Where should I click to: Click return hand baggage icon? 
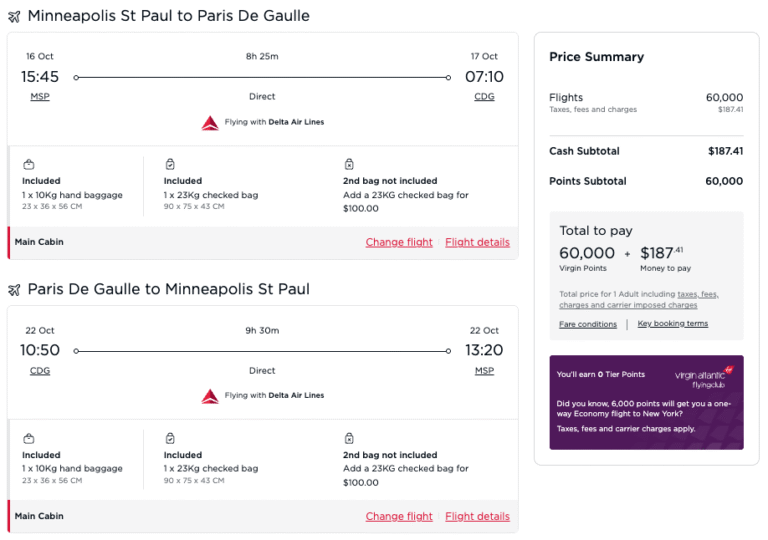[28, 438]
